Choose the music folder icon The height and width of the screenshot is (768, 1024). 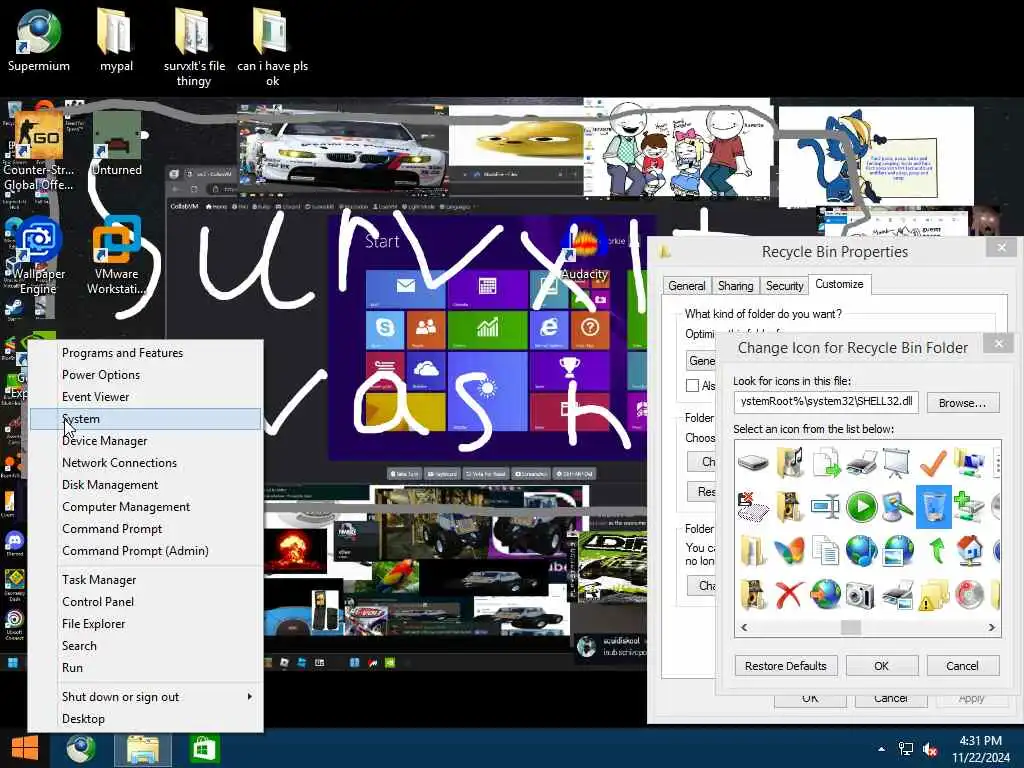789,462
